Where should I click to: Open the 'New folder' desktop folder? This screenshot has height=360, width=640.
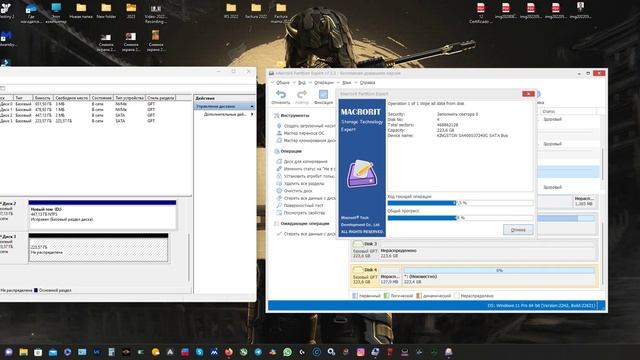tap(106, 11)
